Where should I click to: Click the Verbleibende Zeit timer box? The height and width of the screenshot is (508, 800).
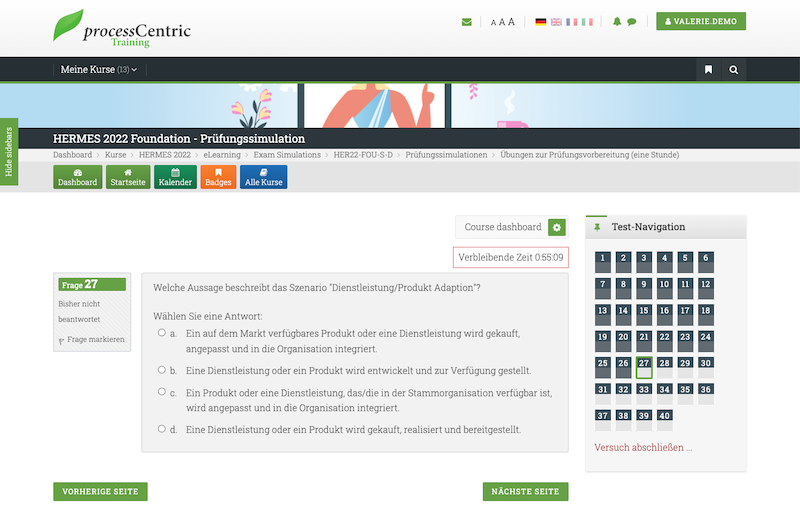(x=511, y=258)
